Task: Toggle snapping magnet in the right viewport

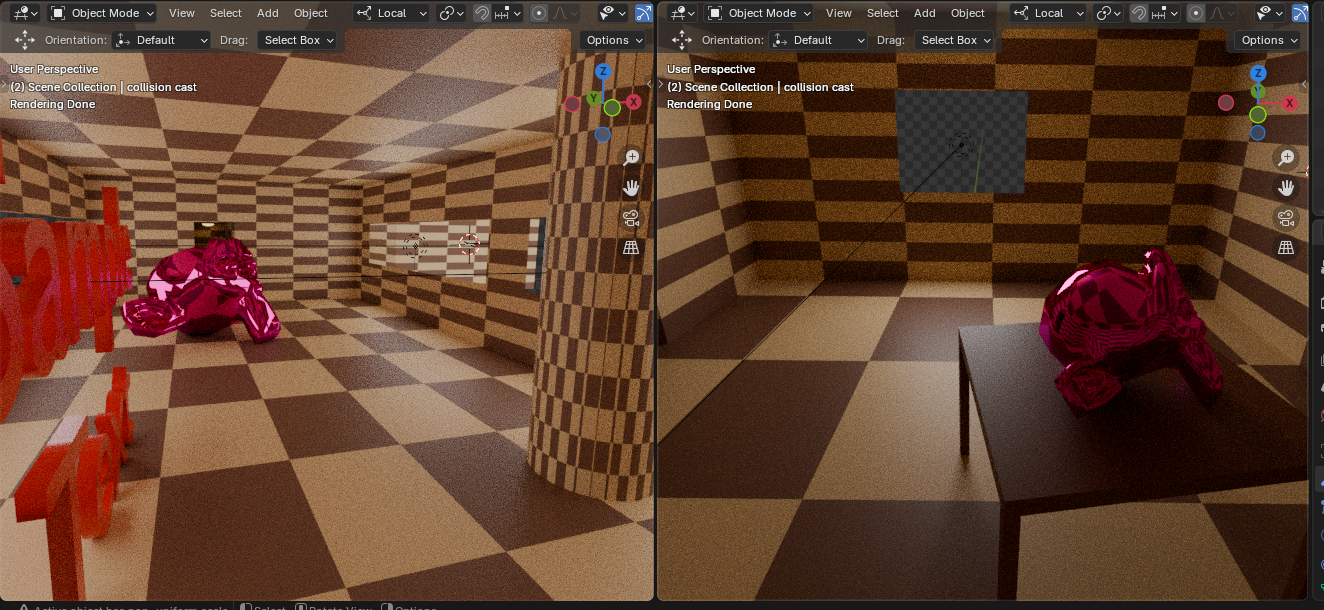Action: click(x=1140, y=13)
